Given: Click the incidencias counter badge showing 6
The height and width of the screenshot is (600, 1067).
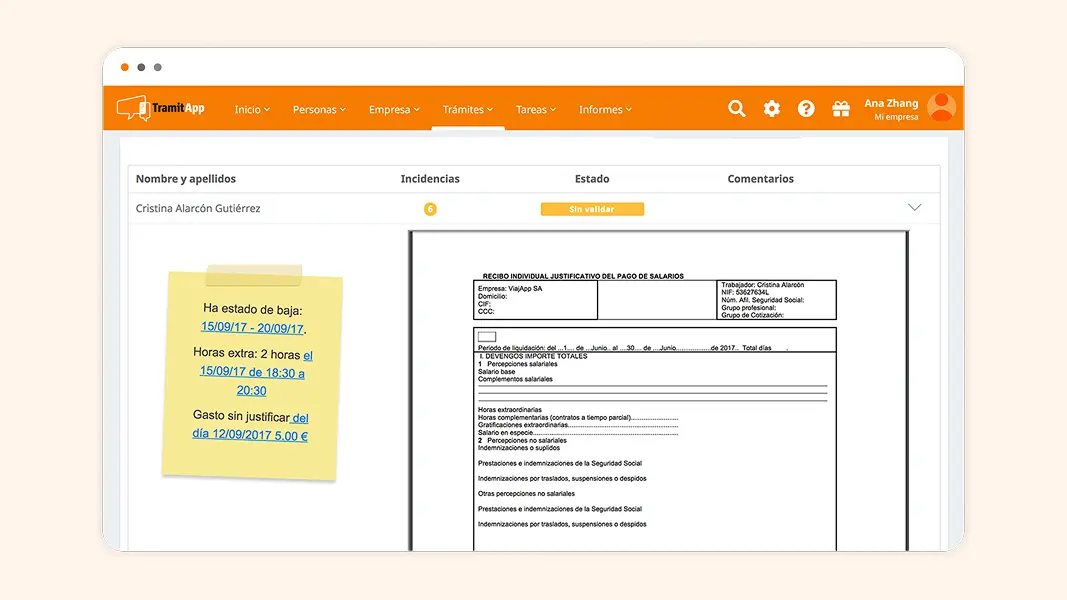Looking at the screenshot, I should [430, 209].
